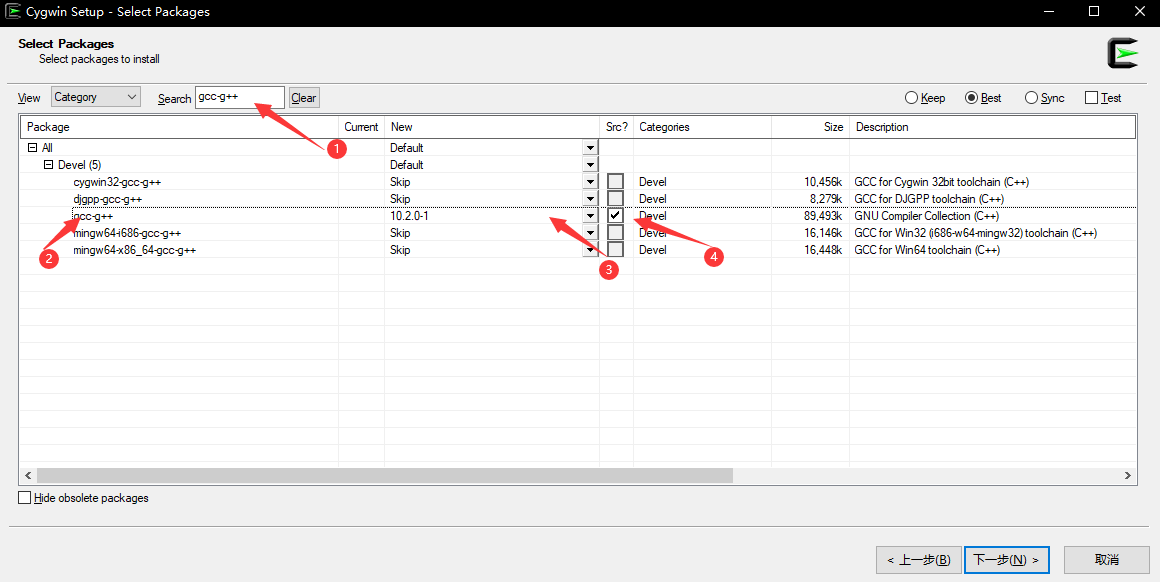This screenshot has width=1160, height=582.
Task: Click description 'GCC for DJGPP toolchain (C++)'
Action: click(929, 199)
